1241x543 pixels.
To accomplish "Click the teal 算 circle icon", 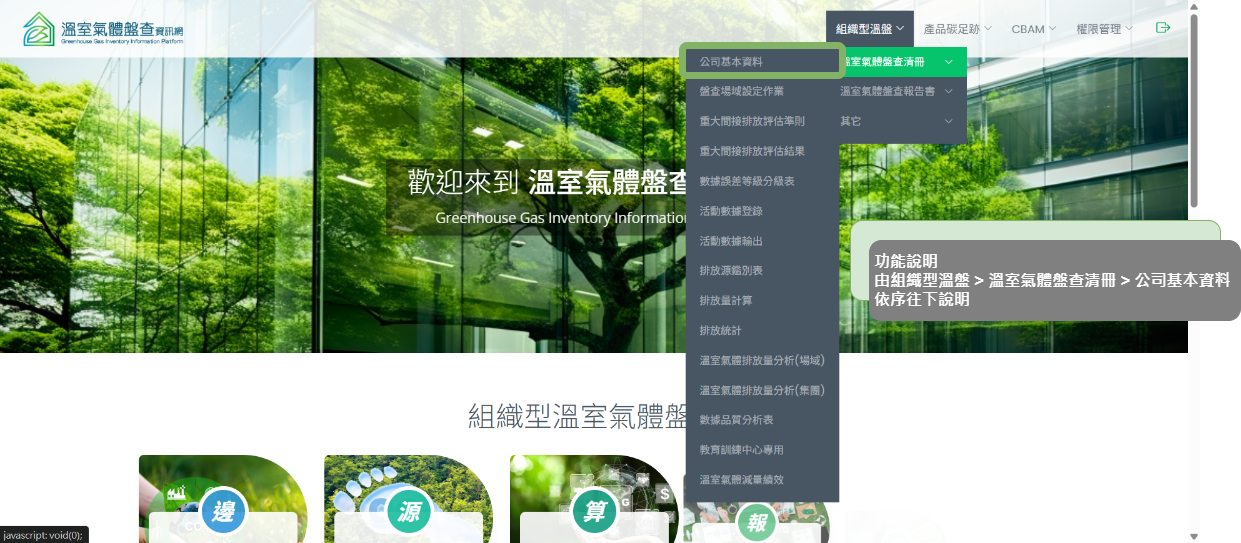I will pyautogui.click(x=595, y=512).
